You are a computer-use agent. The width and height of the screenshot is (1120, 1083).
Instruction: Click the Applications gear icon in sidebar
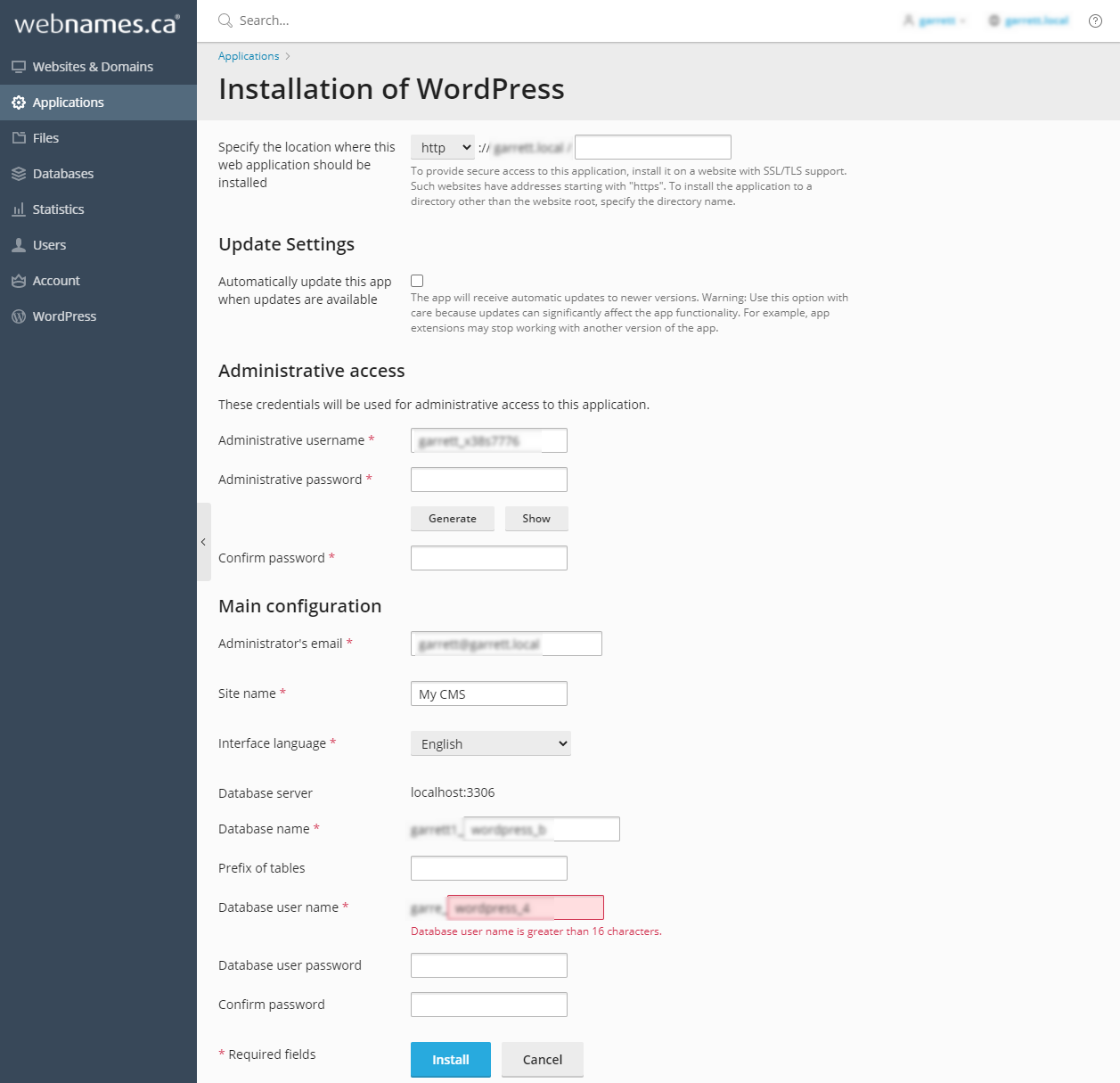click(x=19, y=103)
